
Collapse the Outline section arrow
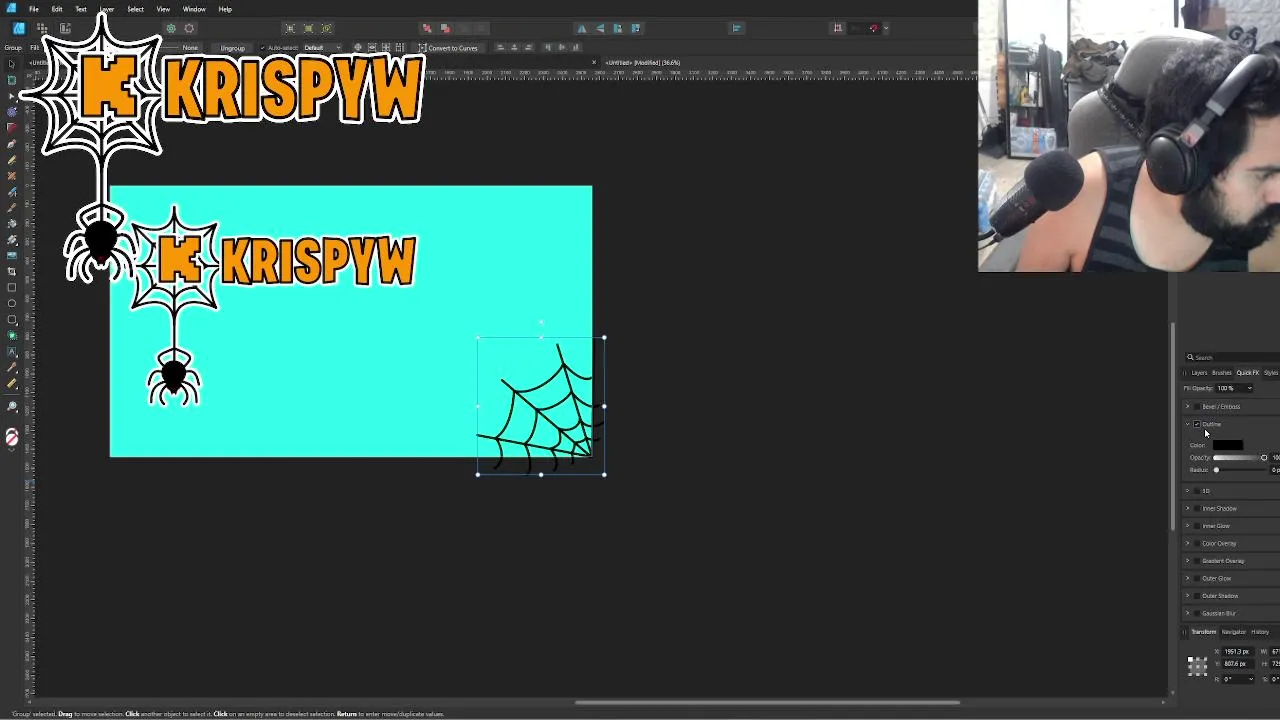click(1188, 424)
